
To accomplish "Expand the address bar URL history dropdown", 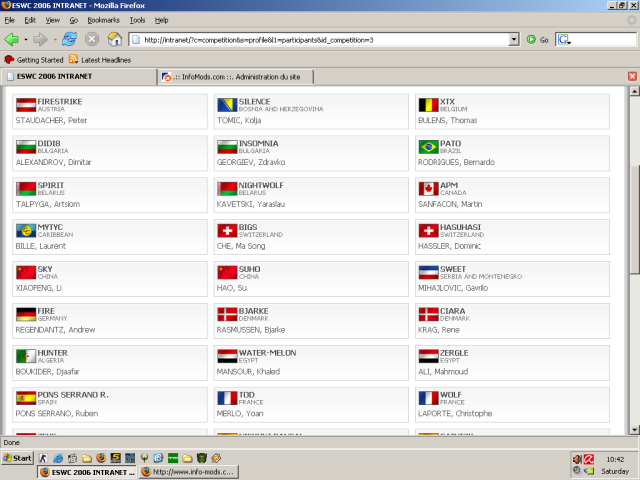I will (514, 40).
